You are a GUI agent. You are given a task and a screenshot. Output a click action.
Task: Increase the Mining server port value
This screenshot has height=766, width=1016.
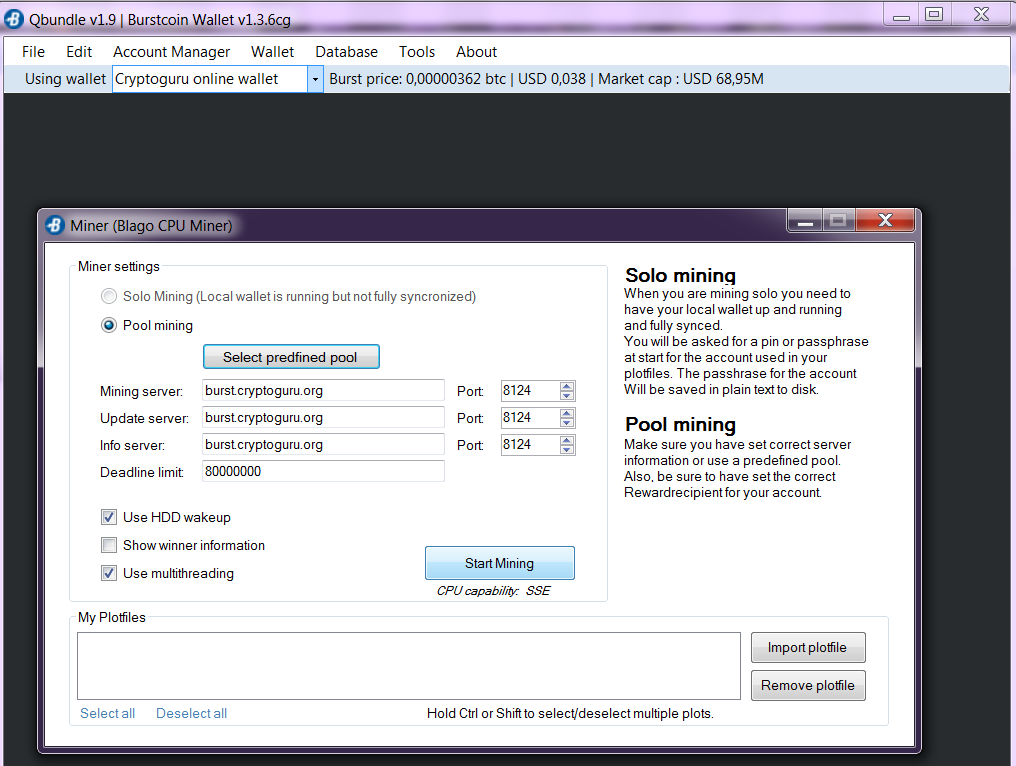point(567,386)
